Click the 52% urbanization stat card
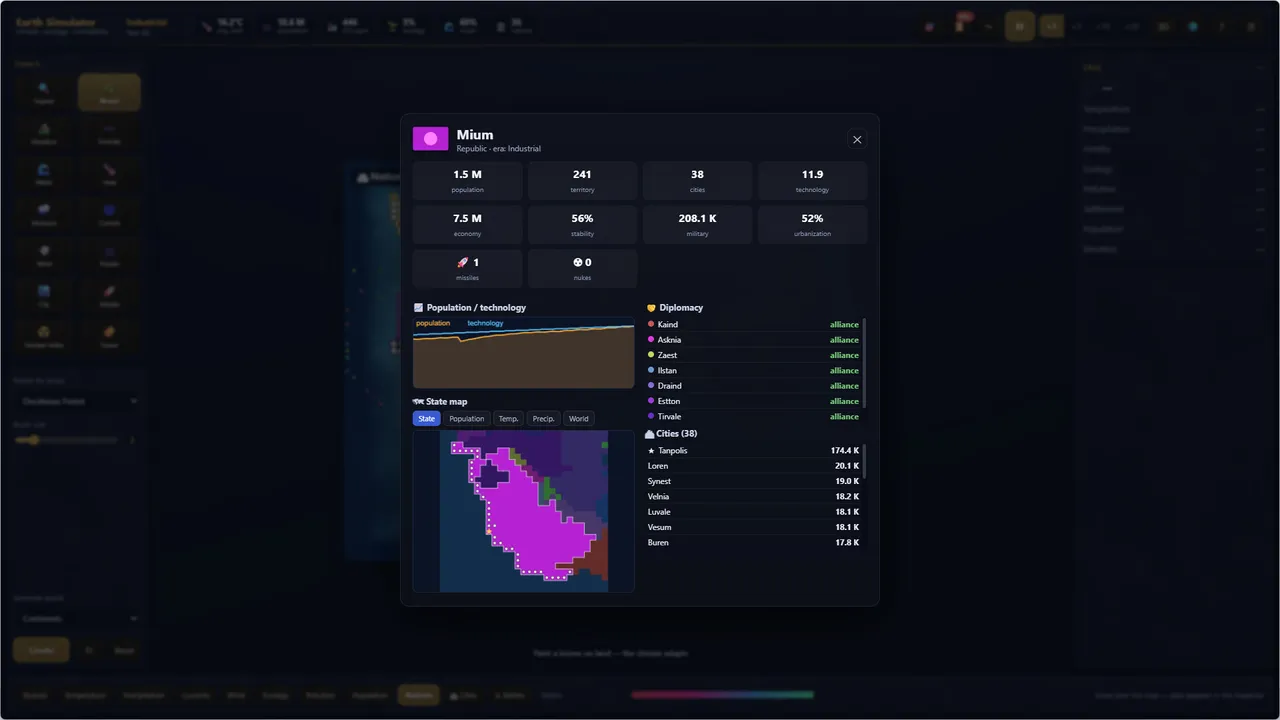This screenshot has height=720, width=1280. pyautogui.click(x=812, y=225)
